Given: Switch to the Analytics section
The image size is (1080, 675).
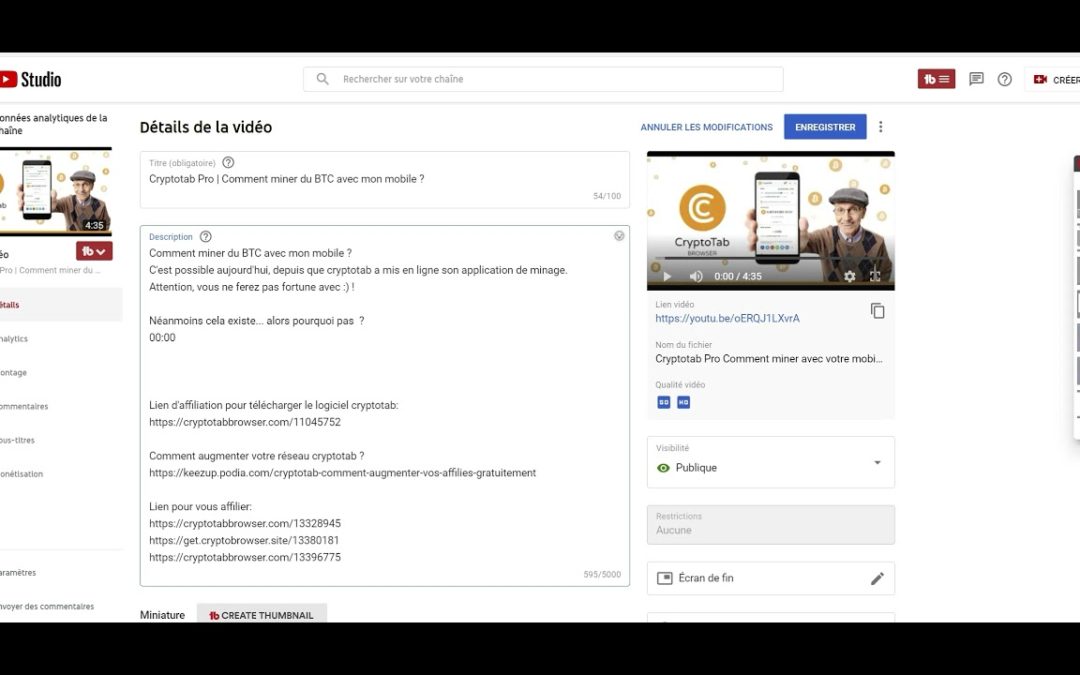Looking at the screenshot, I should coord(14,338).
